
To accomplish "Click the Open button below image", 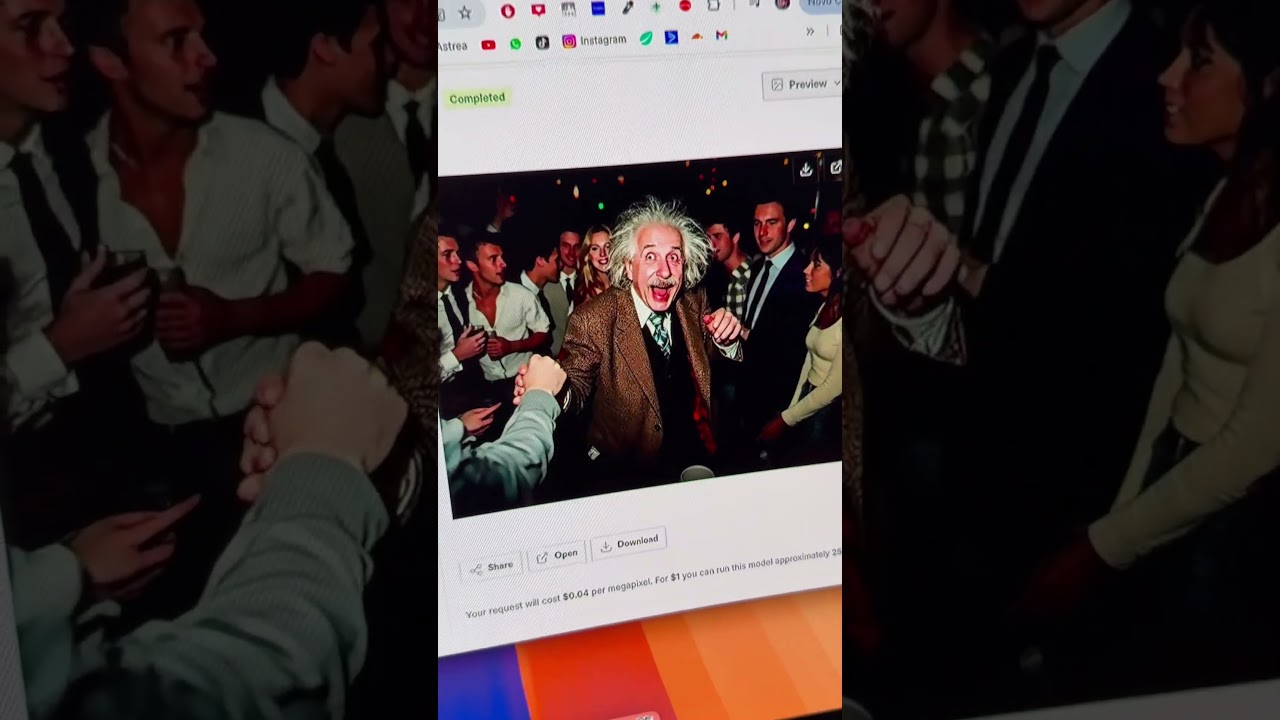I will point(556,555).
